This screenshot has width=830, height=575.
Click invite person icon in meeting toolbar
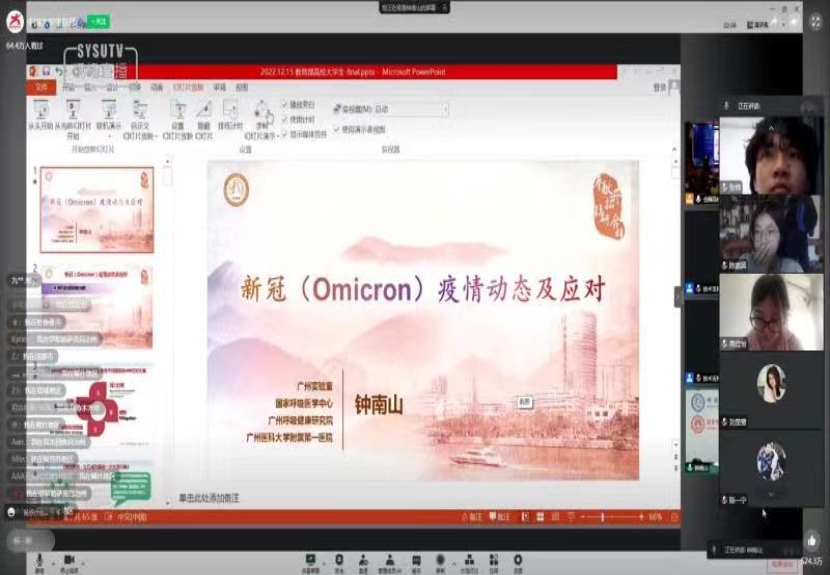point(364,560)
